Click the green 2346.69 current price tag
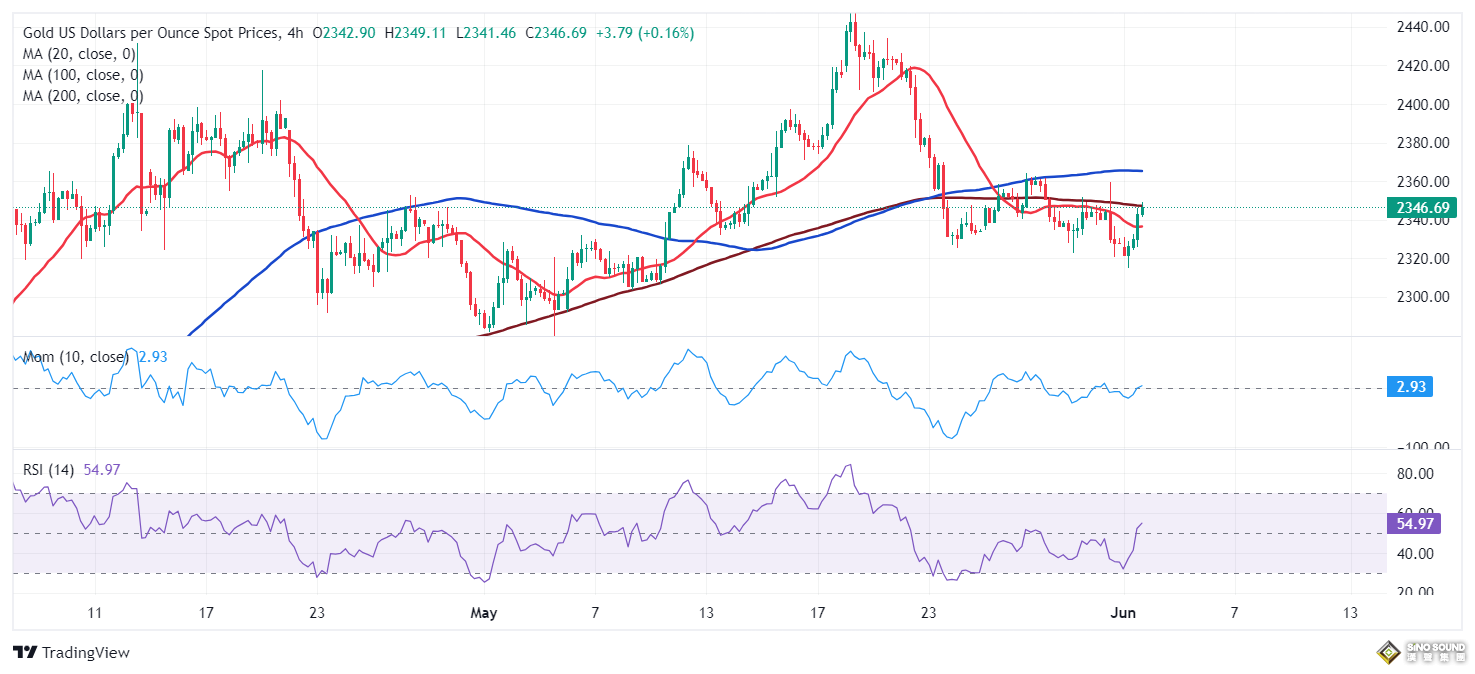 coord(1417,208)
